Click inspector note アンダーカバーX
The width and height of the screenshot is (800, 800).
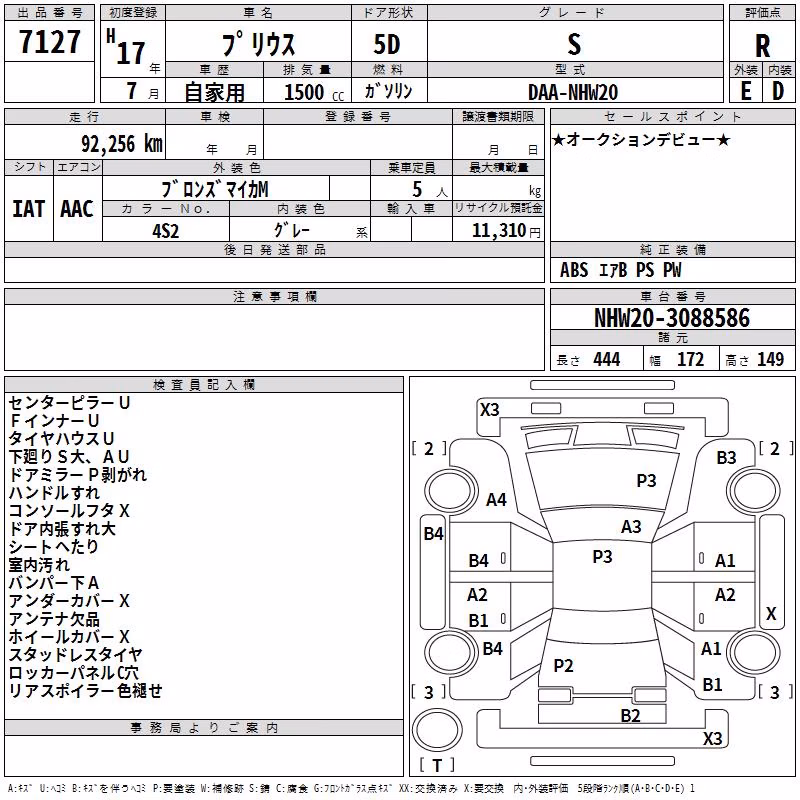click(69, 601)
